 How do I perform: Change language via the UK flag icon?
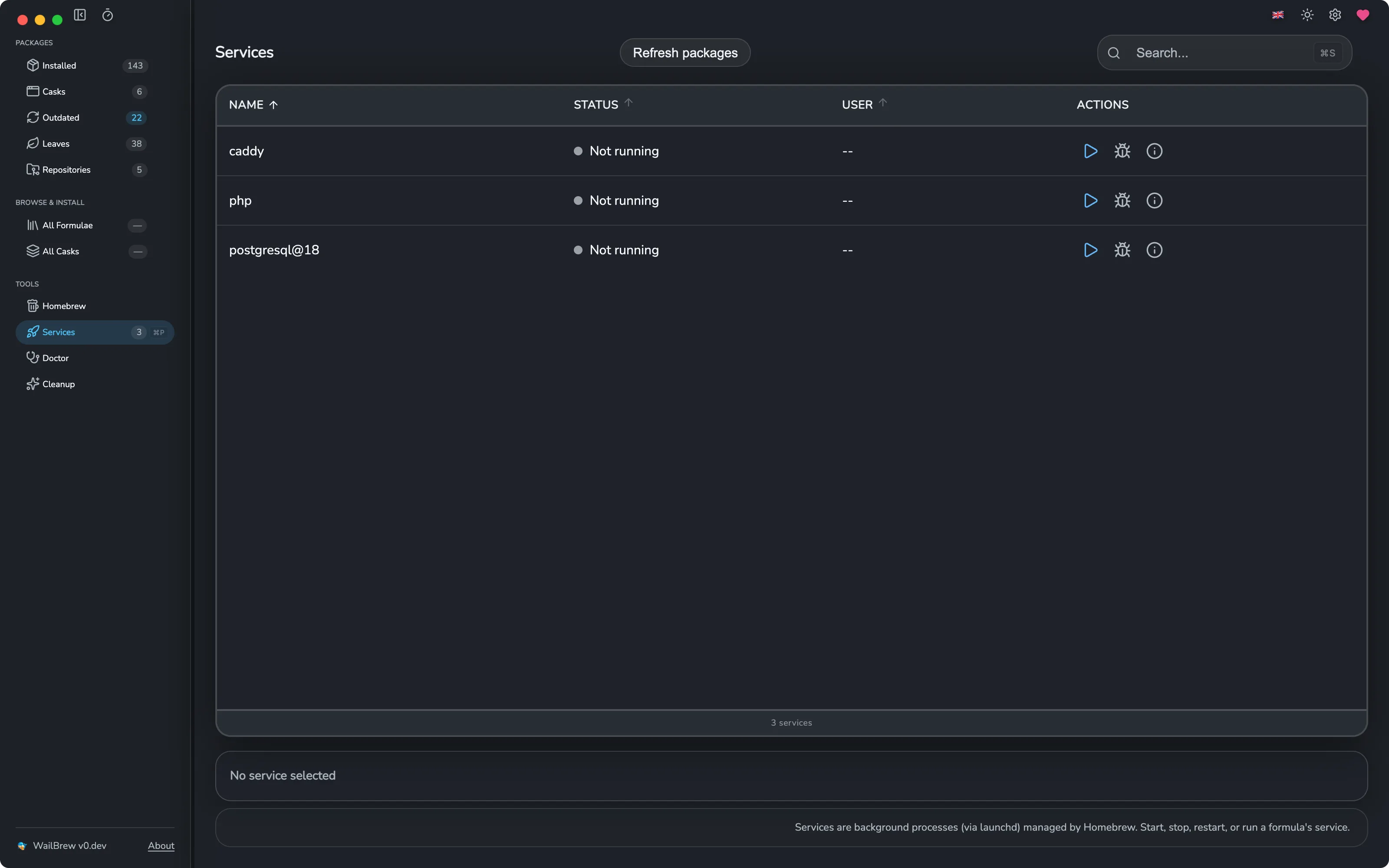[1277, 15]
